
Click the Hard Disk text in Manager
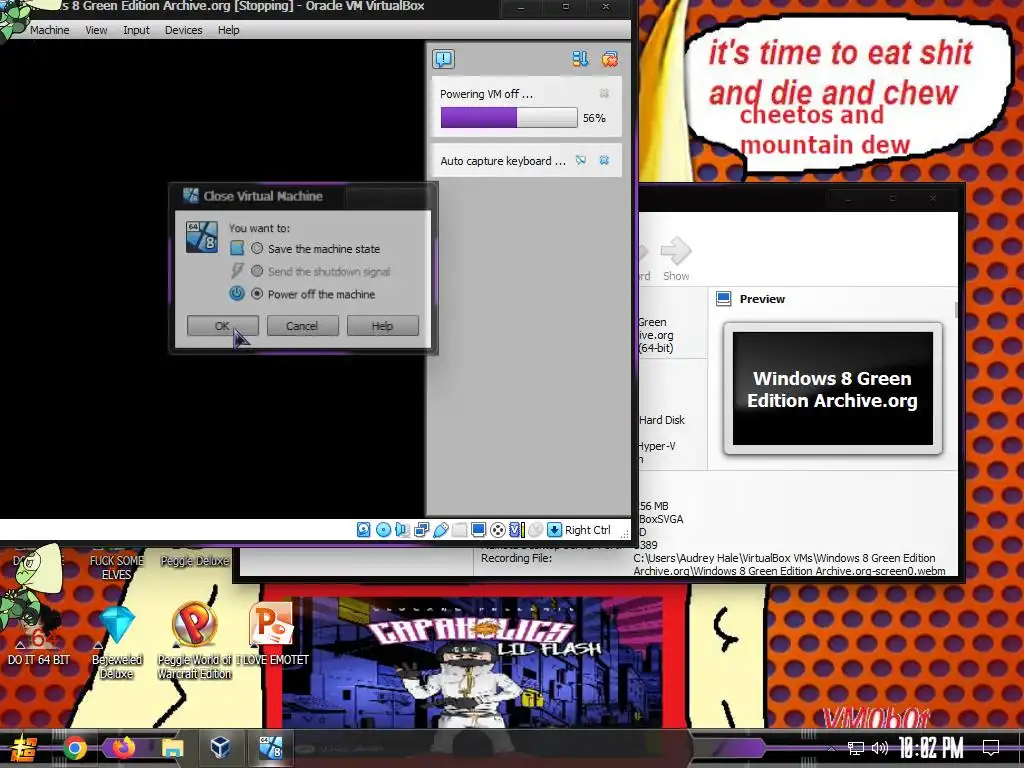(x=662, y=420)
